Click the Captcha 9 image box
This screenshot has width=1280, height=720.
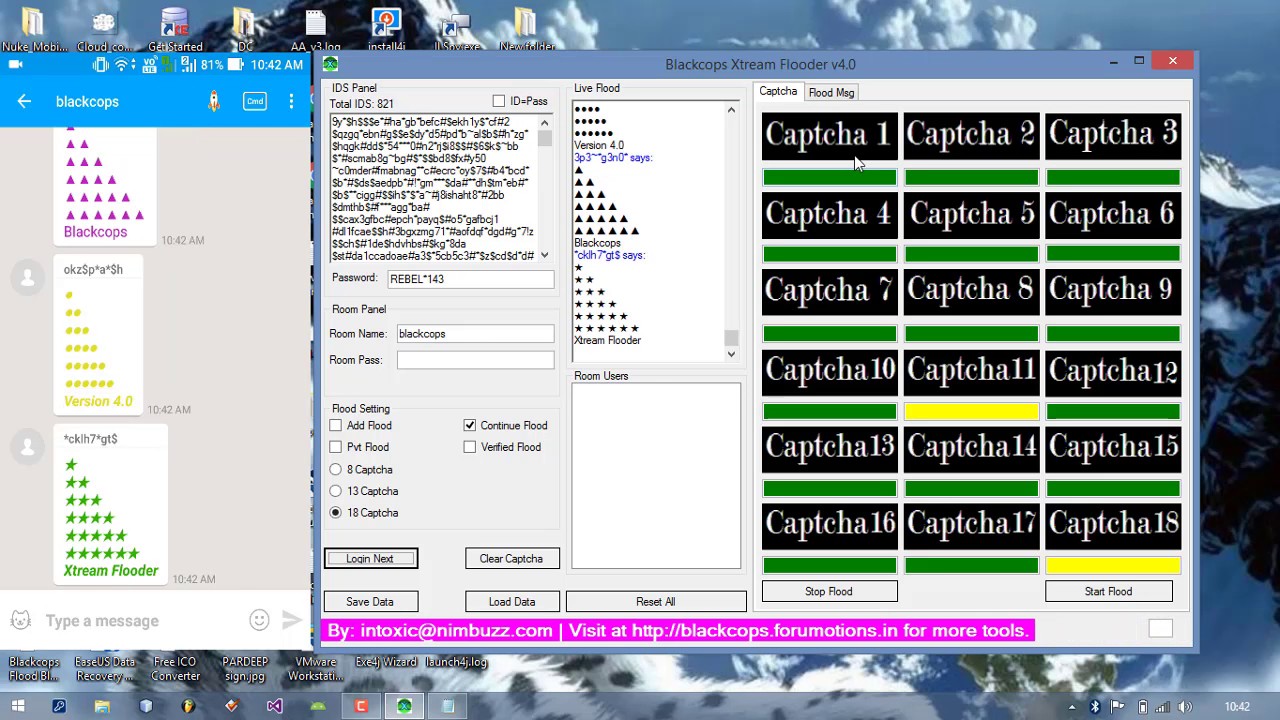pyautogui.click(x=1113, y=291)
